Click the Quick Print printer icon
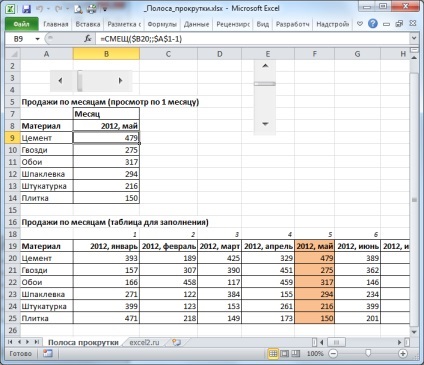Screen dimensions: 424x365 (91, 9)
